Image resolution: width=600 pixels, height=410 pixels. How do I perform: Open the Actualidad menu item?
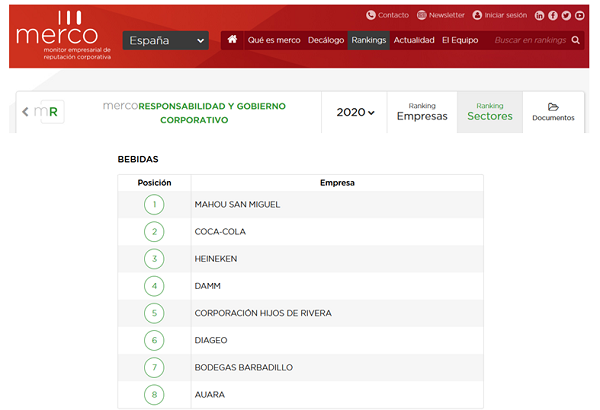tap(414, 40)
